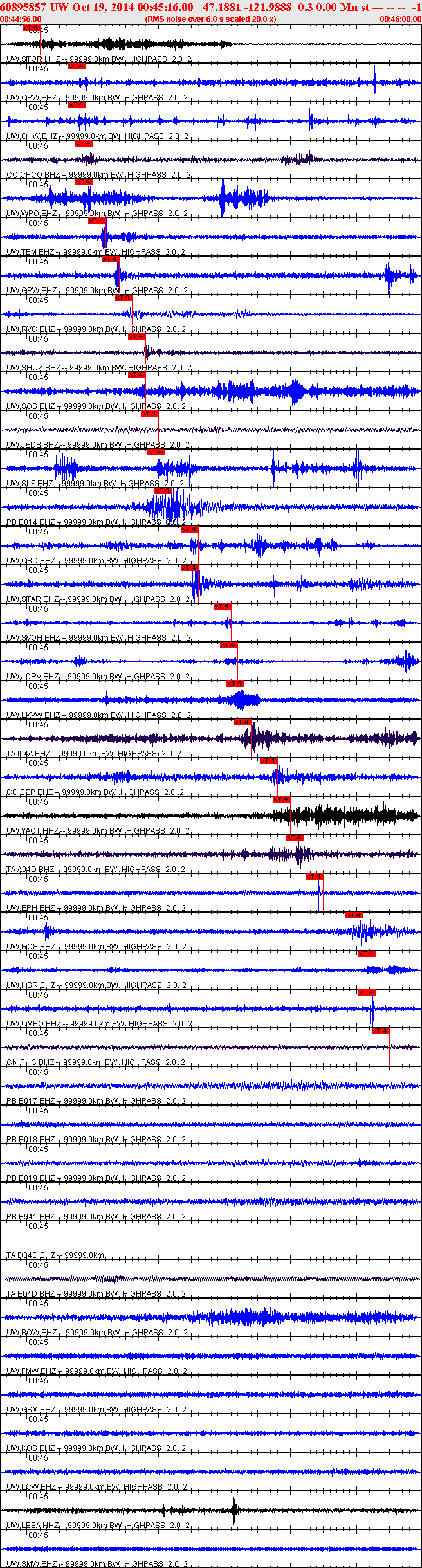
Task: Click the red pick flag on the UW.STOR HHZ trace
Action: (32, 28)
